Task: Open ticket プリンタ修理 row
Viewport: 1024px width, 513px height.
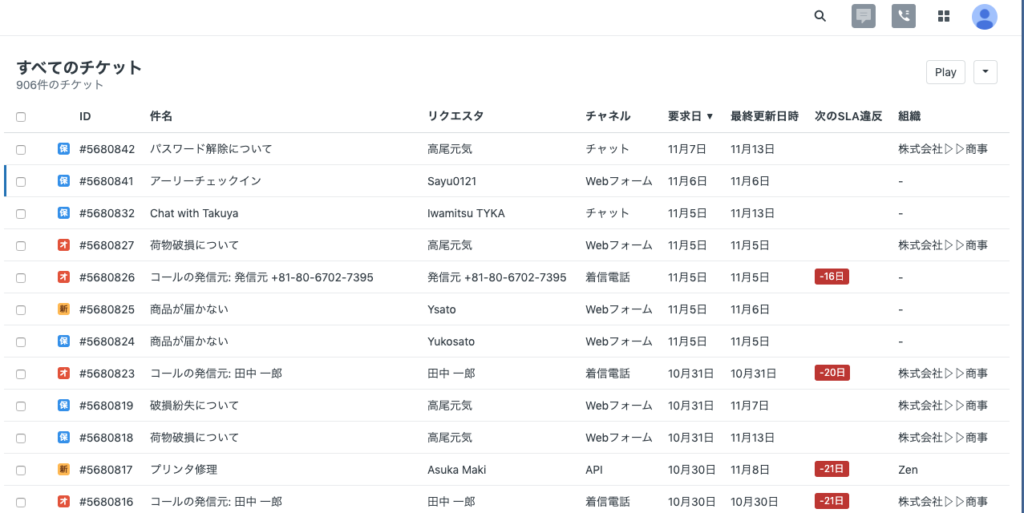Action: click(x=507, y=469)
